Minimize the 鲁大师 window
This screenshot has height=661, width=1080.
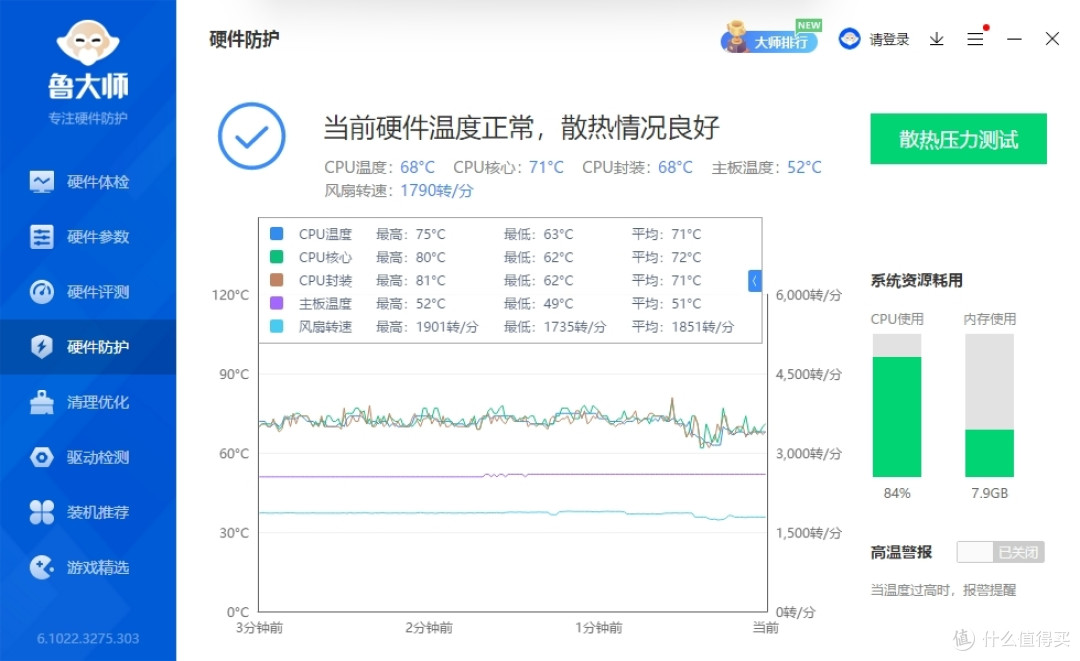[1014, 39]
